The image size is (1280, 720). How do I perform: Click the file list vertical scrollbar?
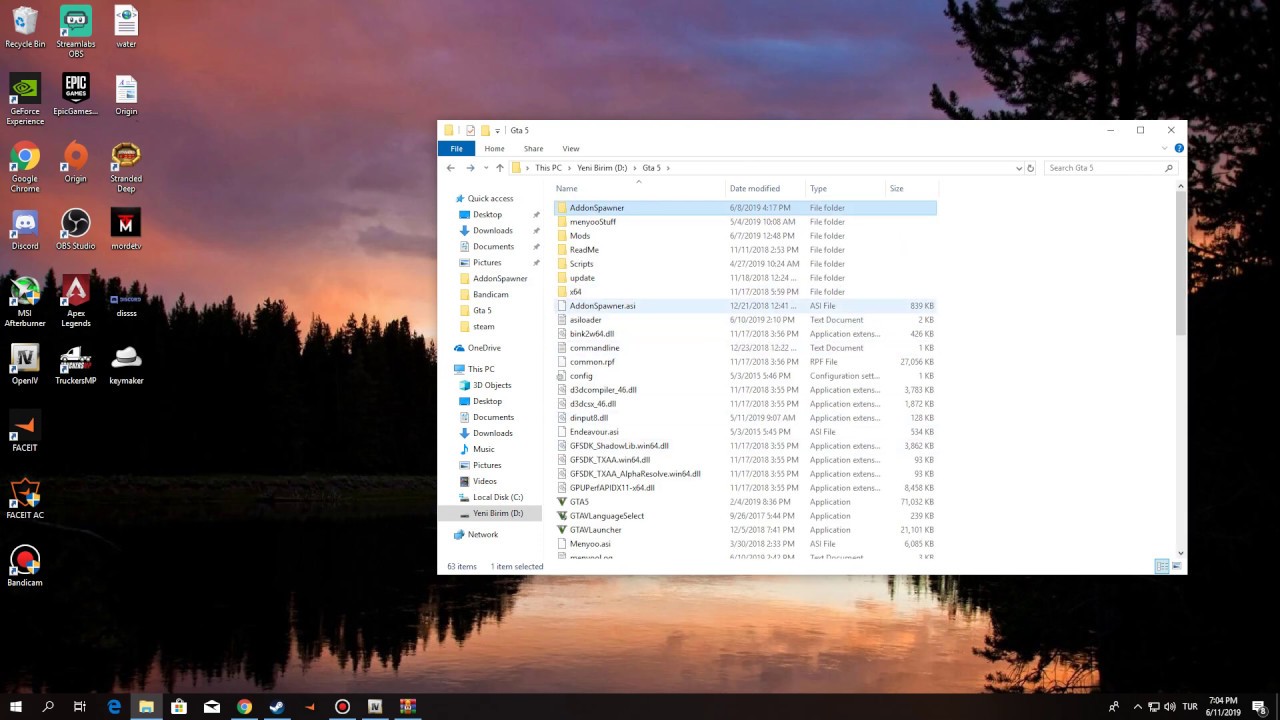[1181, 264]
